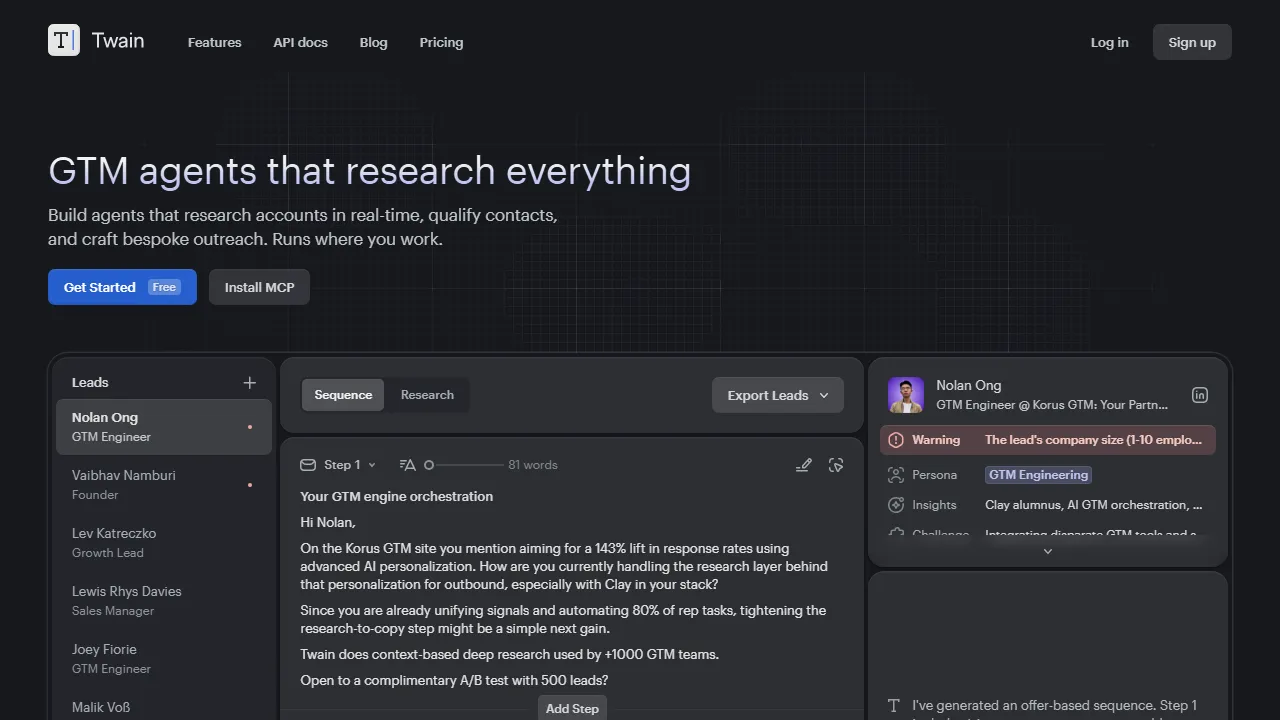Click the status dot on Vaibhav Namburi row

[x=250, y=485]
